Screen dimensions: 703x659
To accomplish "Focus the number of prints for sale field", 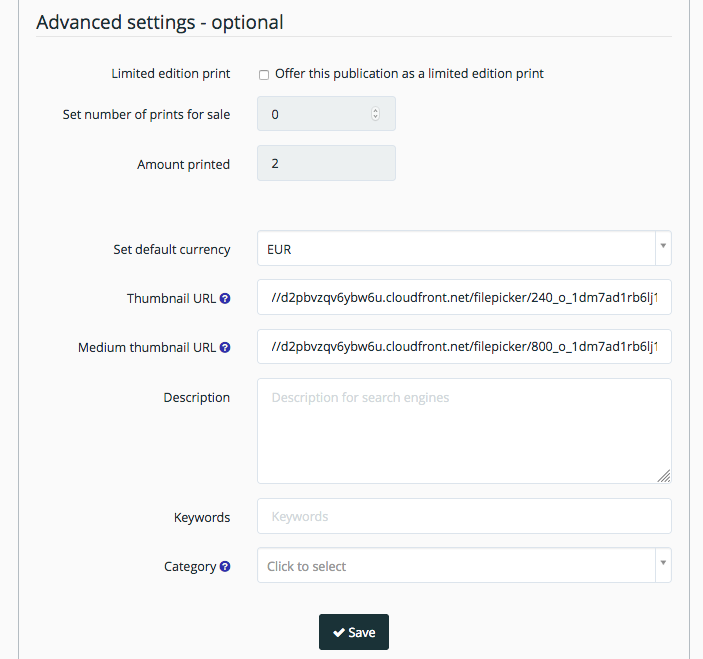I will point(326,114).
